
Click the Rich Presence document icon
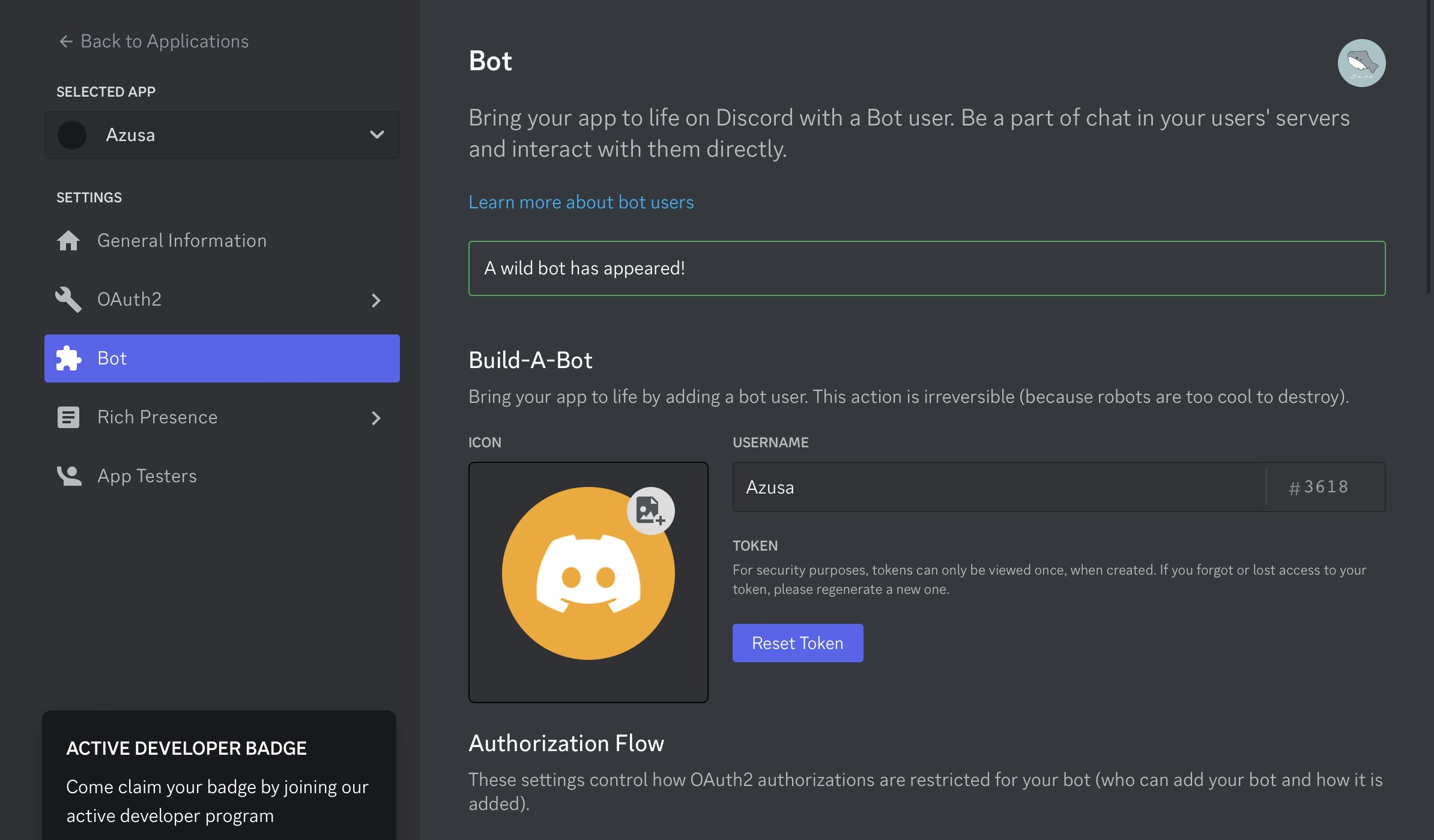[x=68, y=417]
